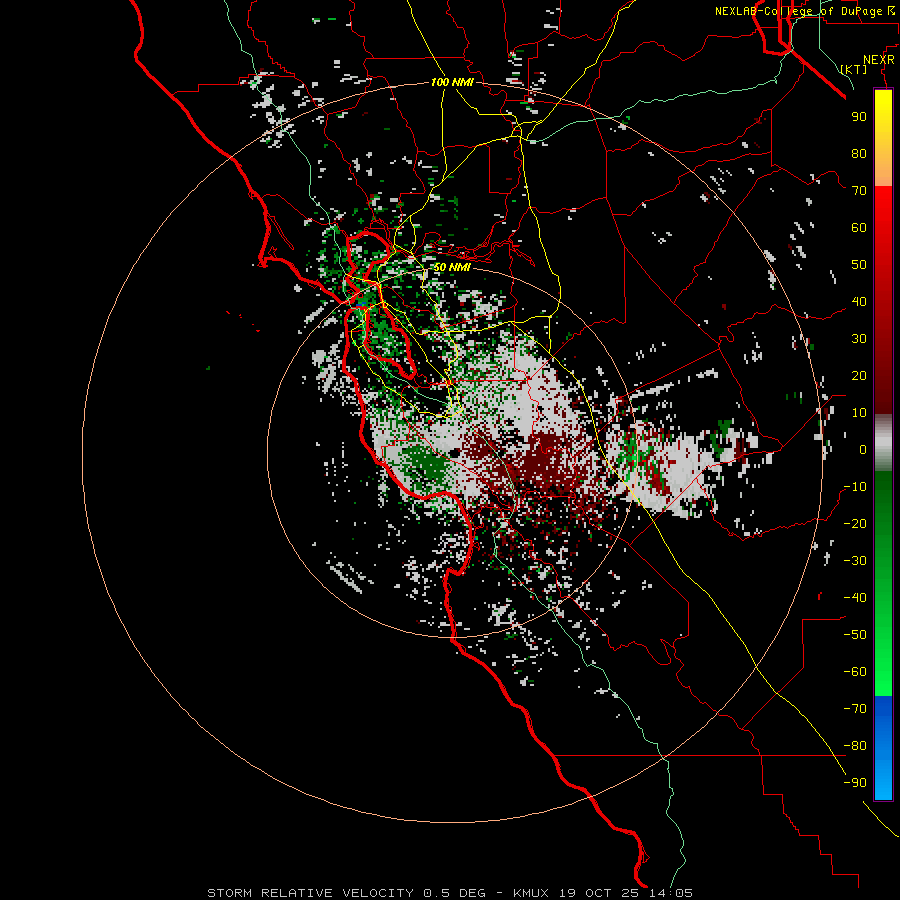Click the 0 tick label on the velocity scale
Screen dimensions: 900x900
click(x=863, y=449)
